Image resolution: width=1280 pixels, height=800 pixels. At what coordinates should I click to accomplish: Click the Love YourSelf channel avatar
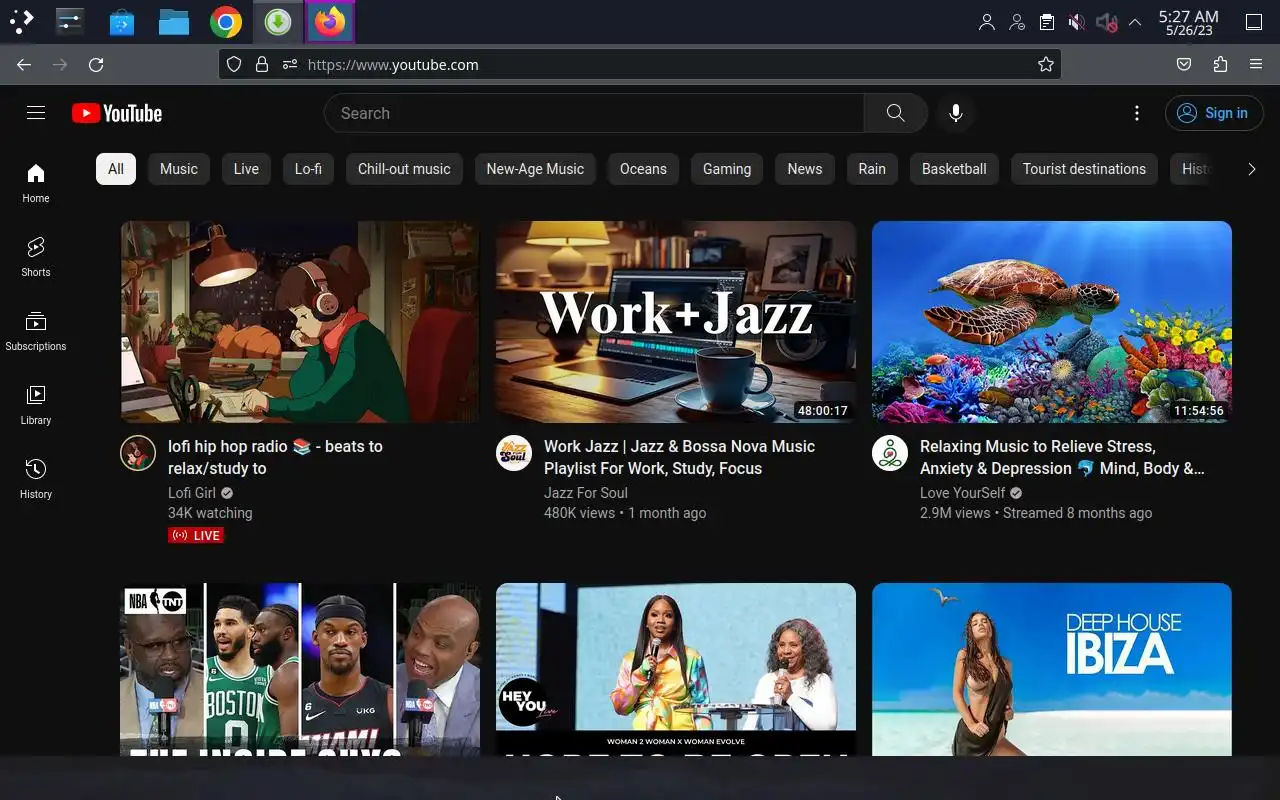[890, 453]
